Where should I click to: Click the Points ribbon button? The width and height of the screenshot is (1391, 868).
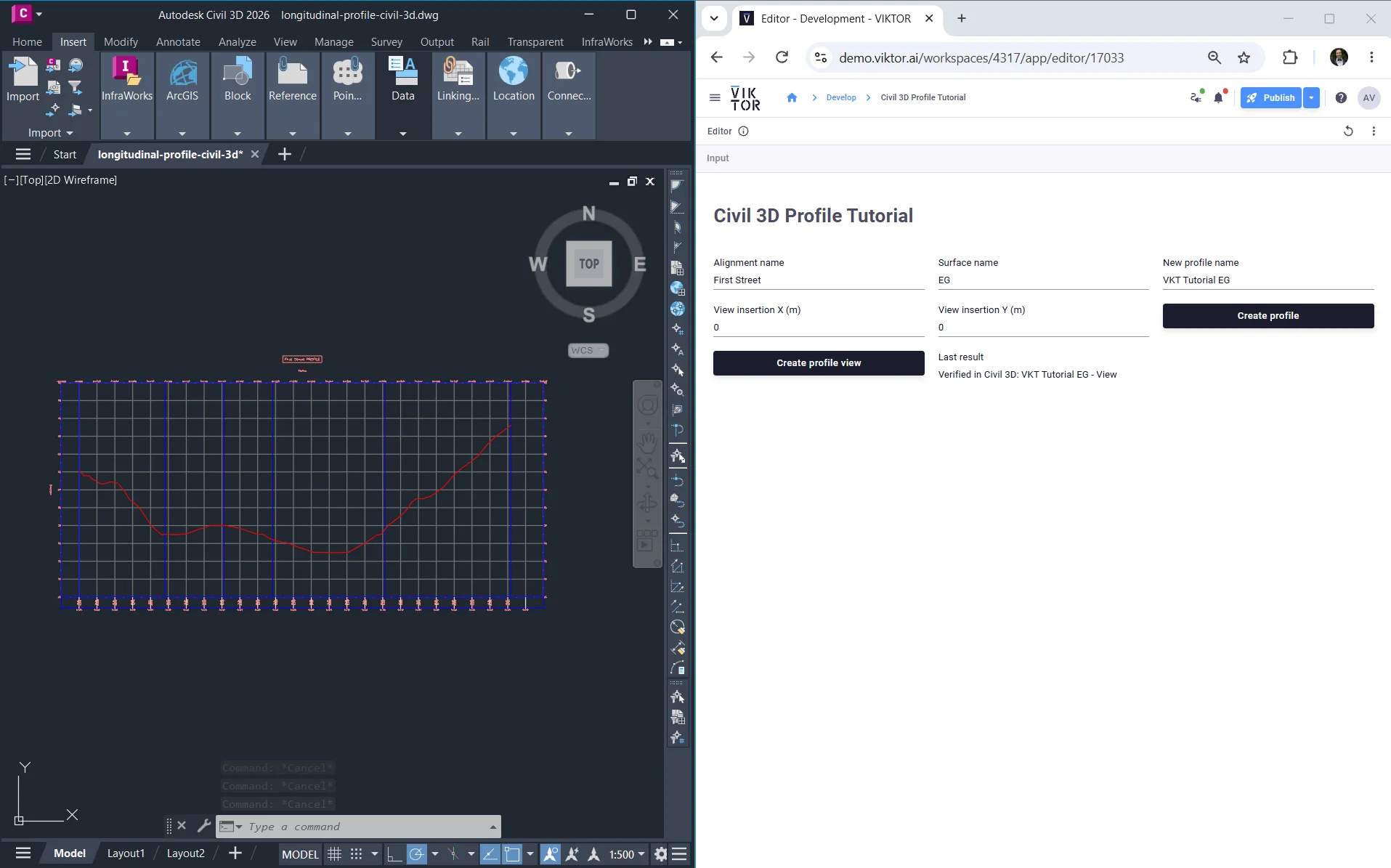point(348,80)
